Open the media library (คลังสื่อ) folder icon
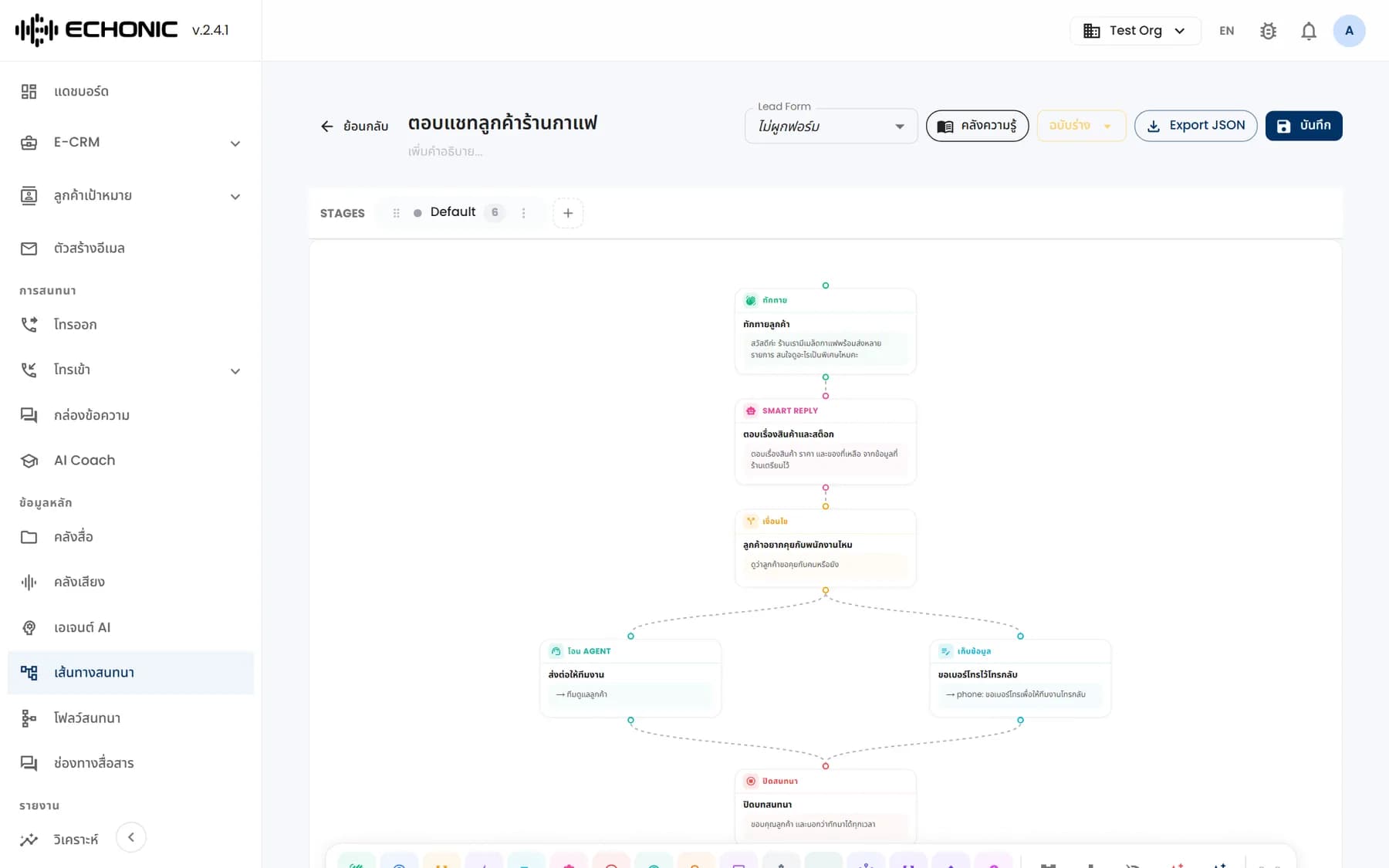This screenshot has width=1389, height=868. 29,537
